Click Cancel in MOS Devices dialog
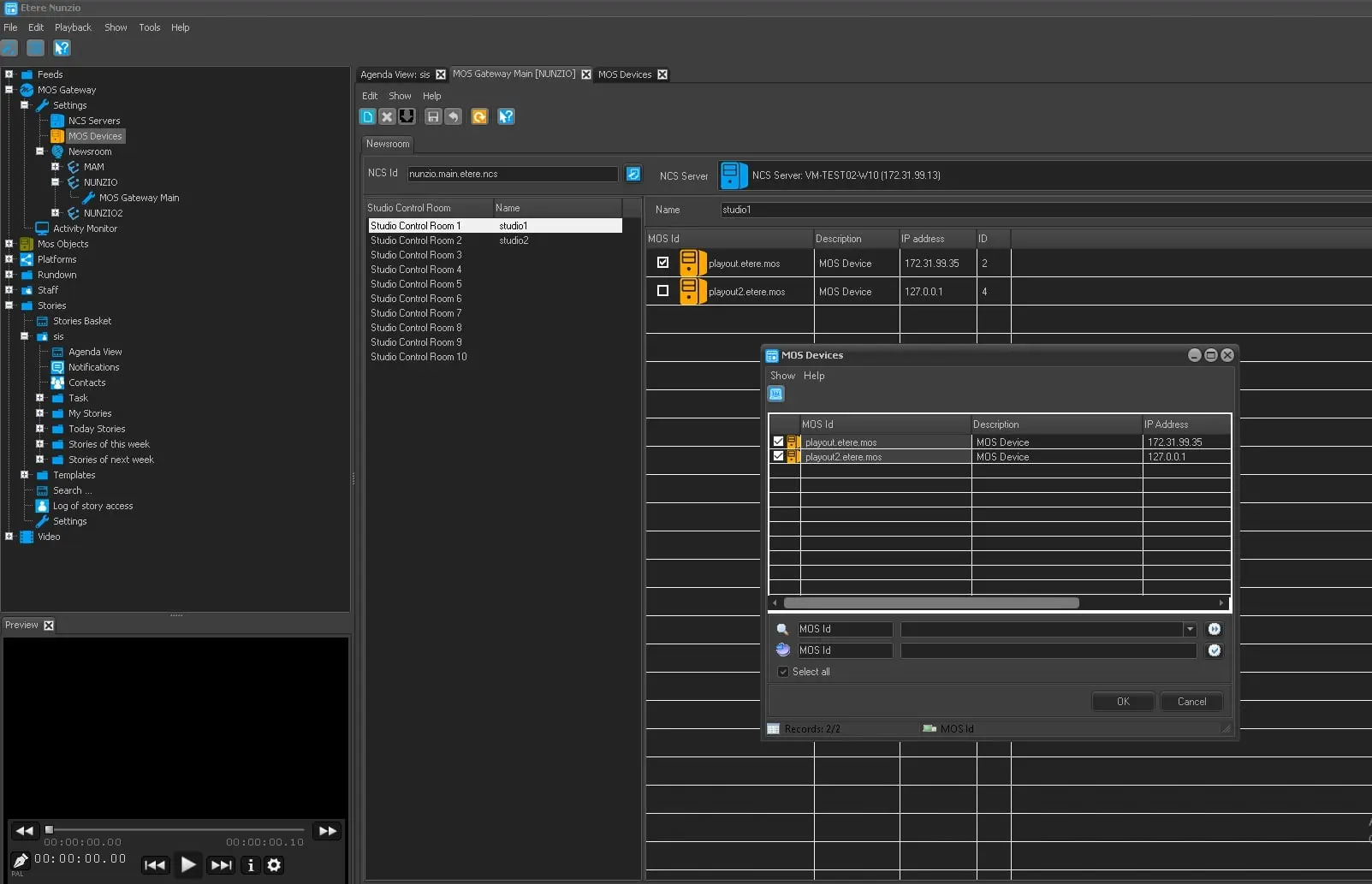 pos(1191,702)
